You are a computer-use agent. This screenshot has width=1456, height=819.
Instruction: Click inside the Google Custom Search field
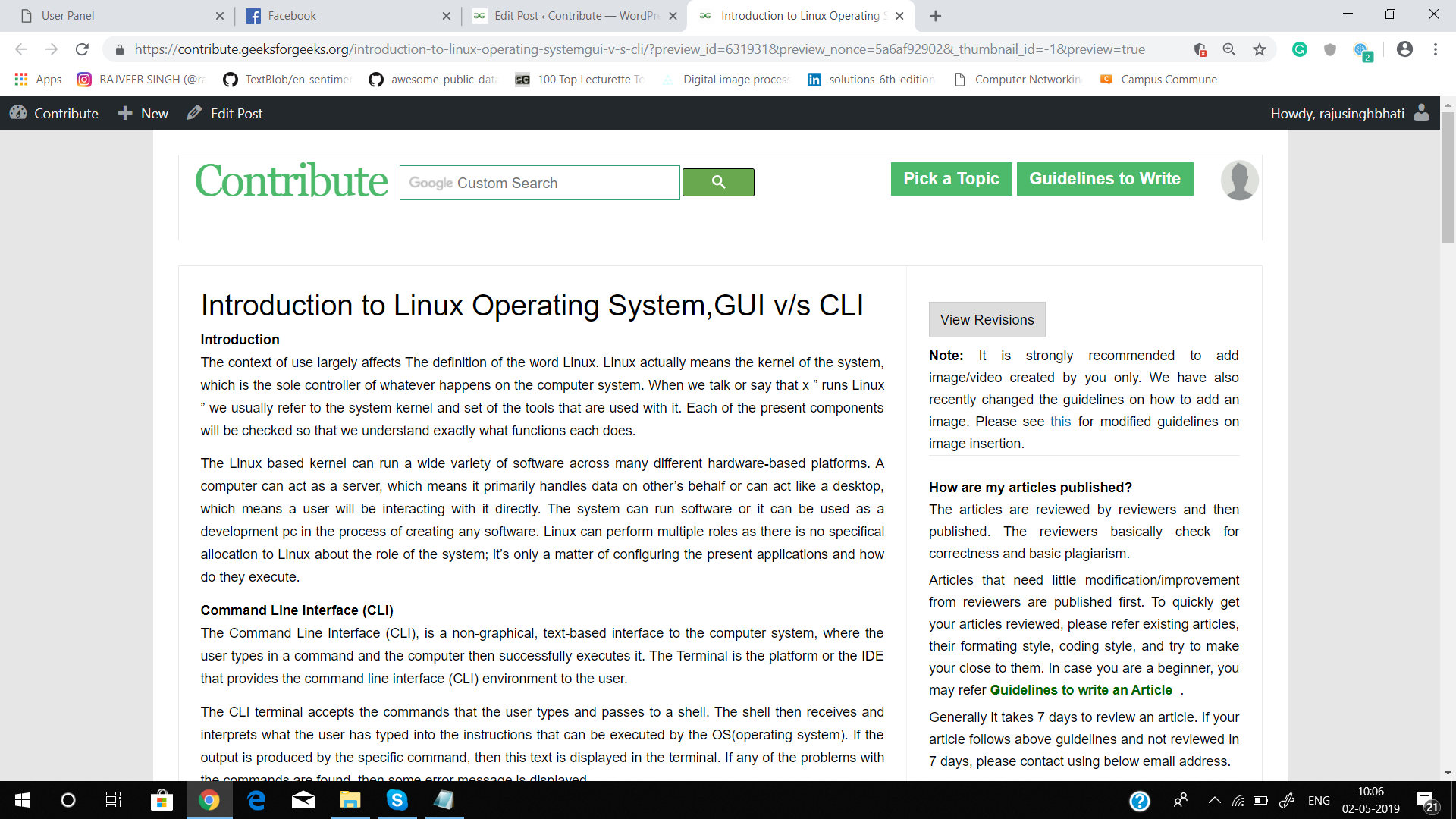(539, 183)
